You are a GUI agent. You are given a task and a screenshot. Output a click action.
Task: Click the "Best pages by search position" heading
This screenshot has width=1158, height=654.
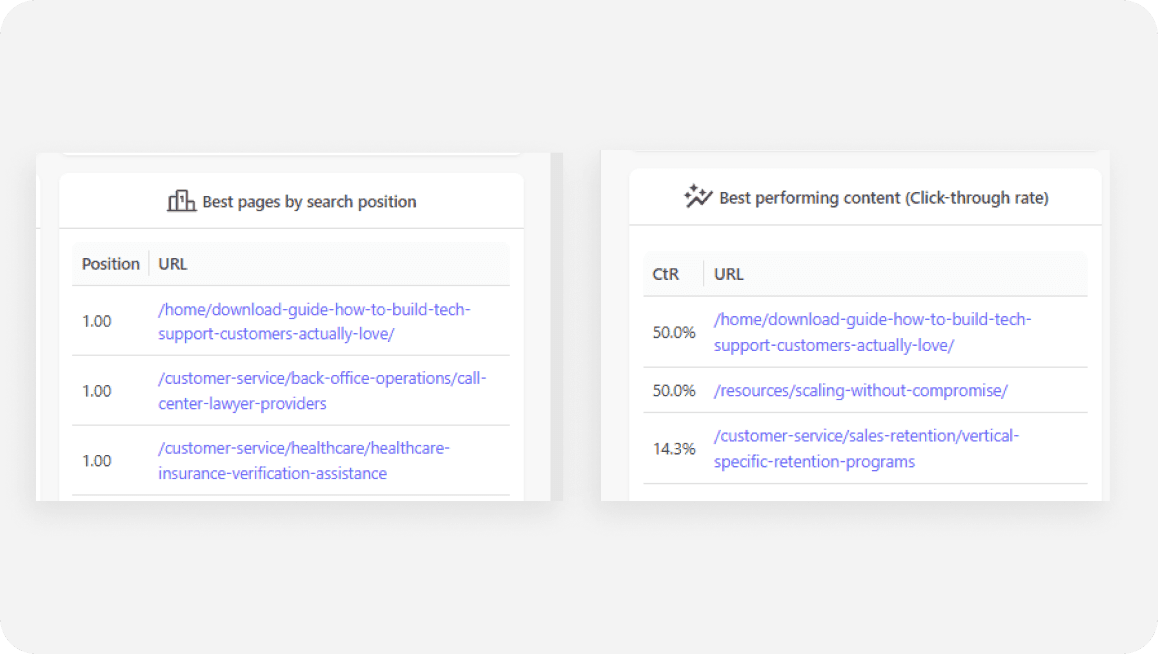pos(309,202)
